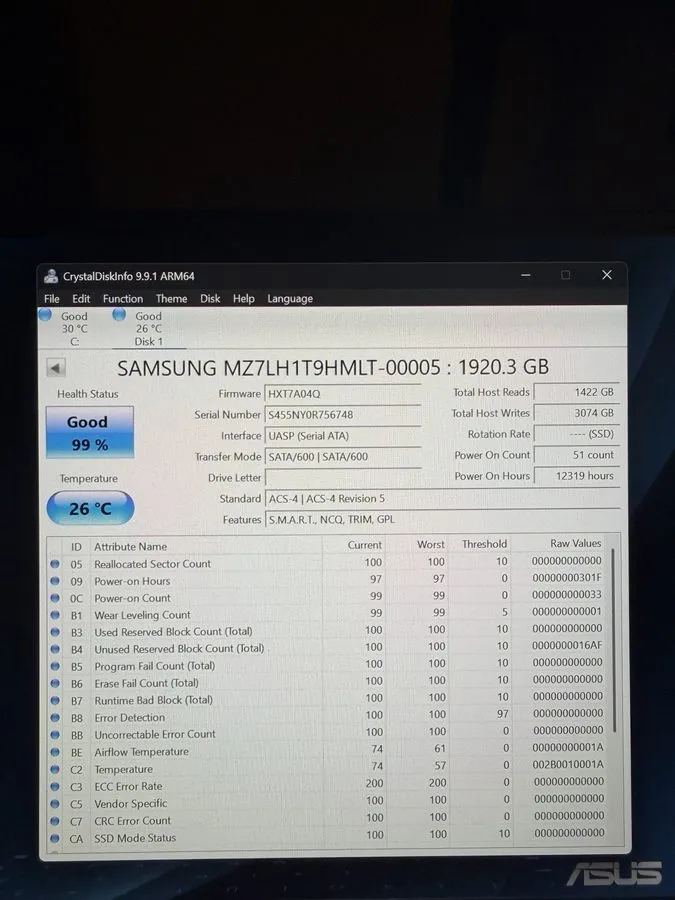Click status dot for Vendor Specific row
675x900 pixels.
click(55, 804)
